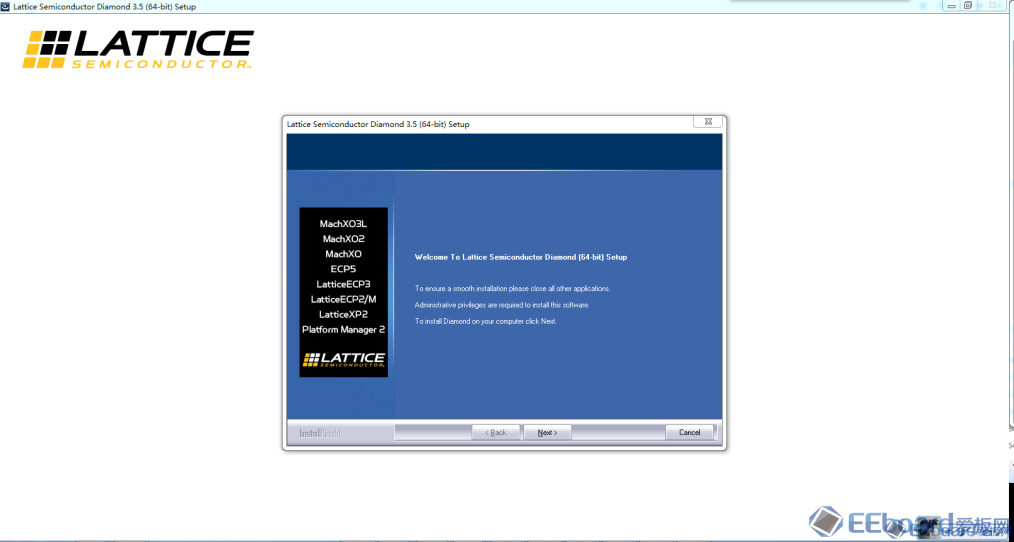This screenshot has height=542, width=1014.
Task: Minimize the outer setup window
Action: pyautogui.click(x=949, y=6)
